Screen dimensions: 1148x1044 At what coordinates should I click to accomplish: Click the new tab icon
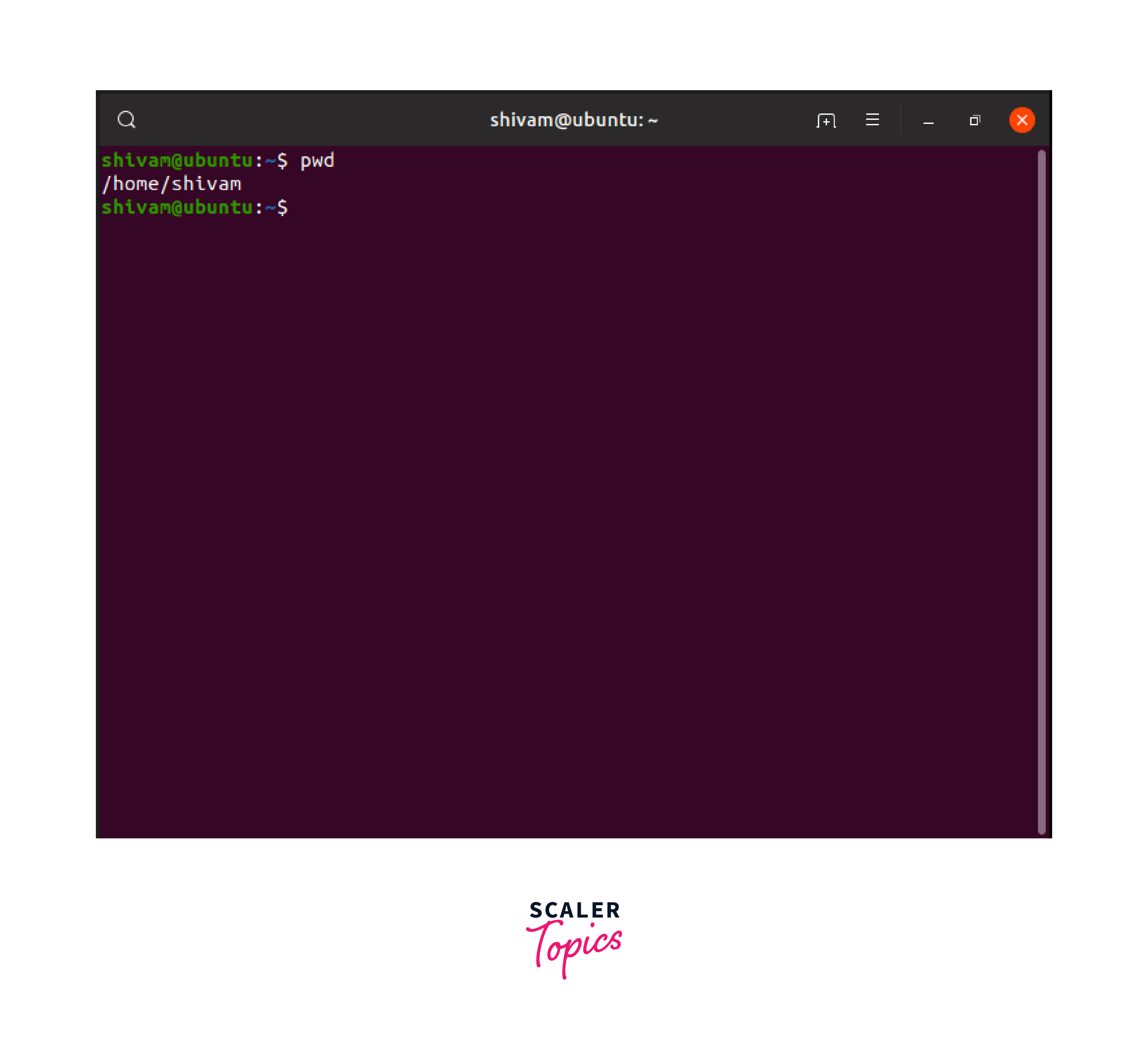click(x=826, y=120)
